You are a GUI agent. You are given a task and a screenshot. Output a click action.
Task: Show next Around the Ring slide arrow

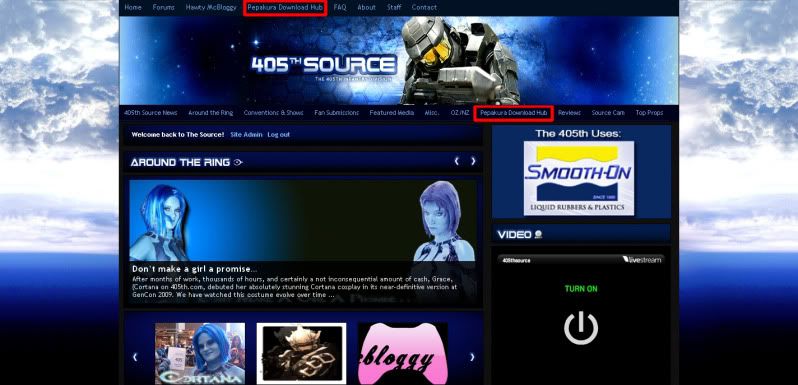[473, 161]
